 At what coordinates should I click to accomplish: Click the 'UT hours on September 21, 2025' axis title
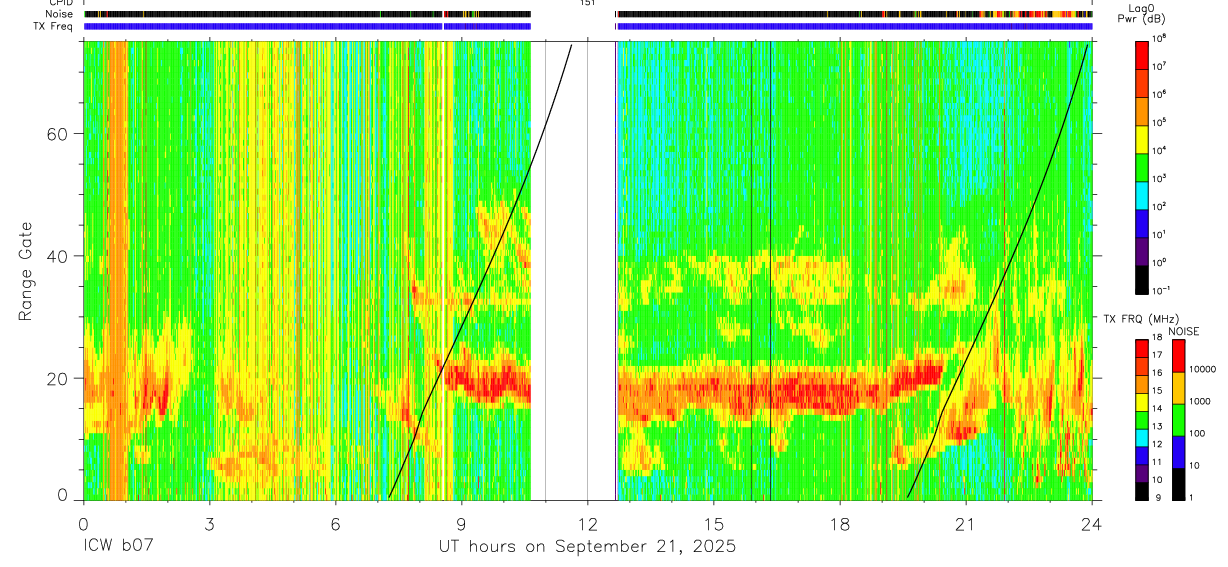[587, 547]
